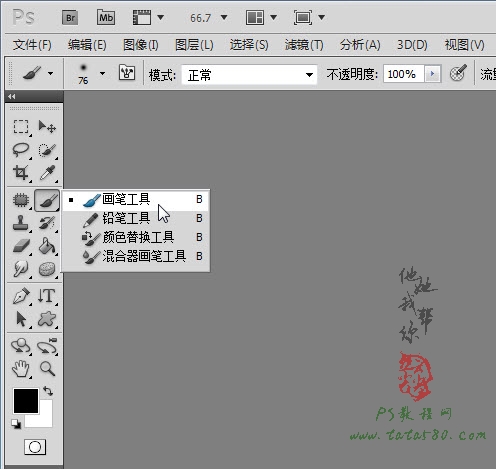Screen dimensions: 496x469
Task: Launch Adobe Bridge with Br icon
Action: [70, 17]
